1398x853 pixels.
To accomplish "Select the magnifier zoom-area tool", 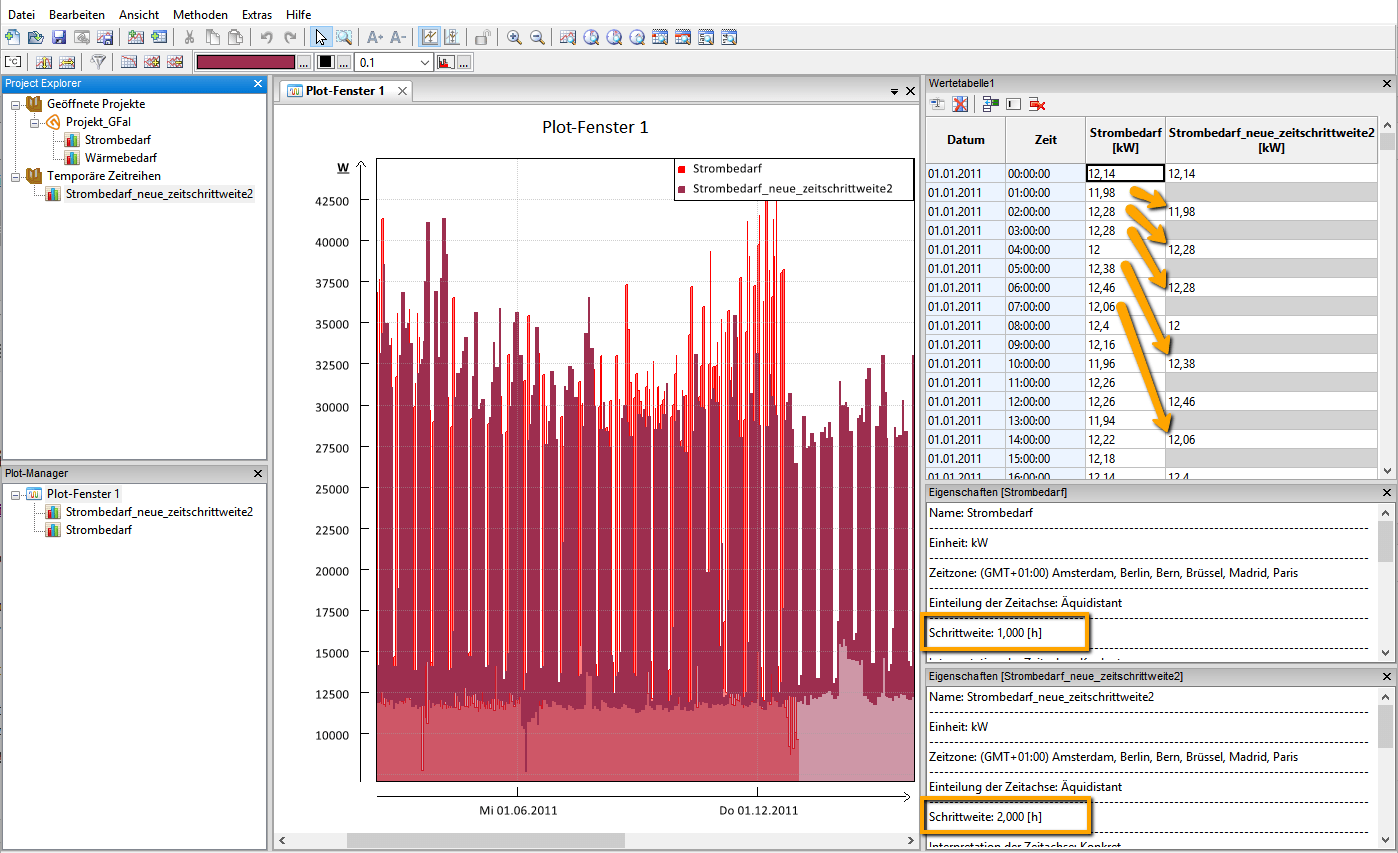I will [344, 37].
